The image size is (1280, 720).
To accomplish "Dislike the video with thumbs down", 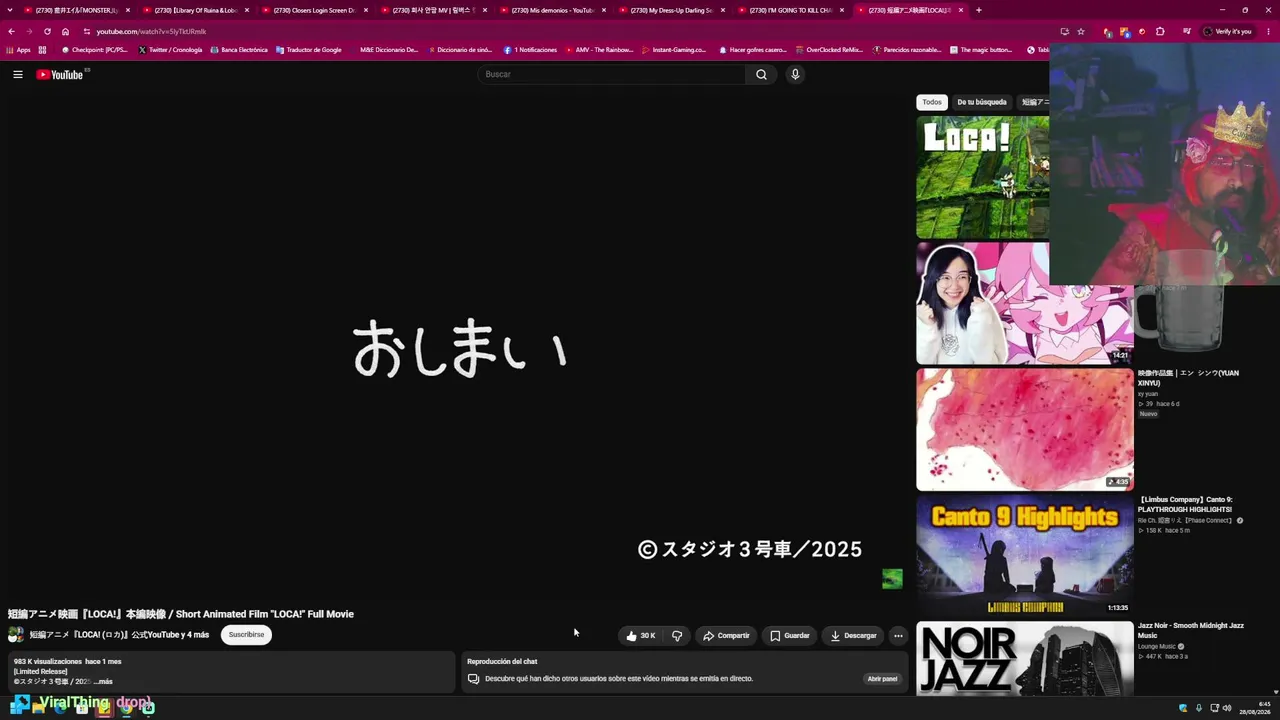I will [x=677, y=636].
